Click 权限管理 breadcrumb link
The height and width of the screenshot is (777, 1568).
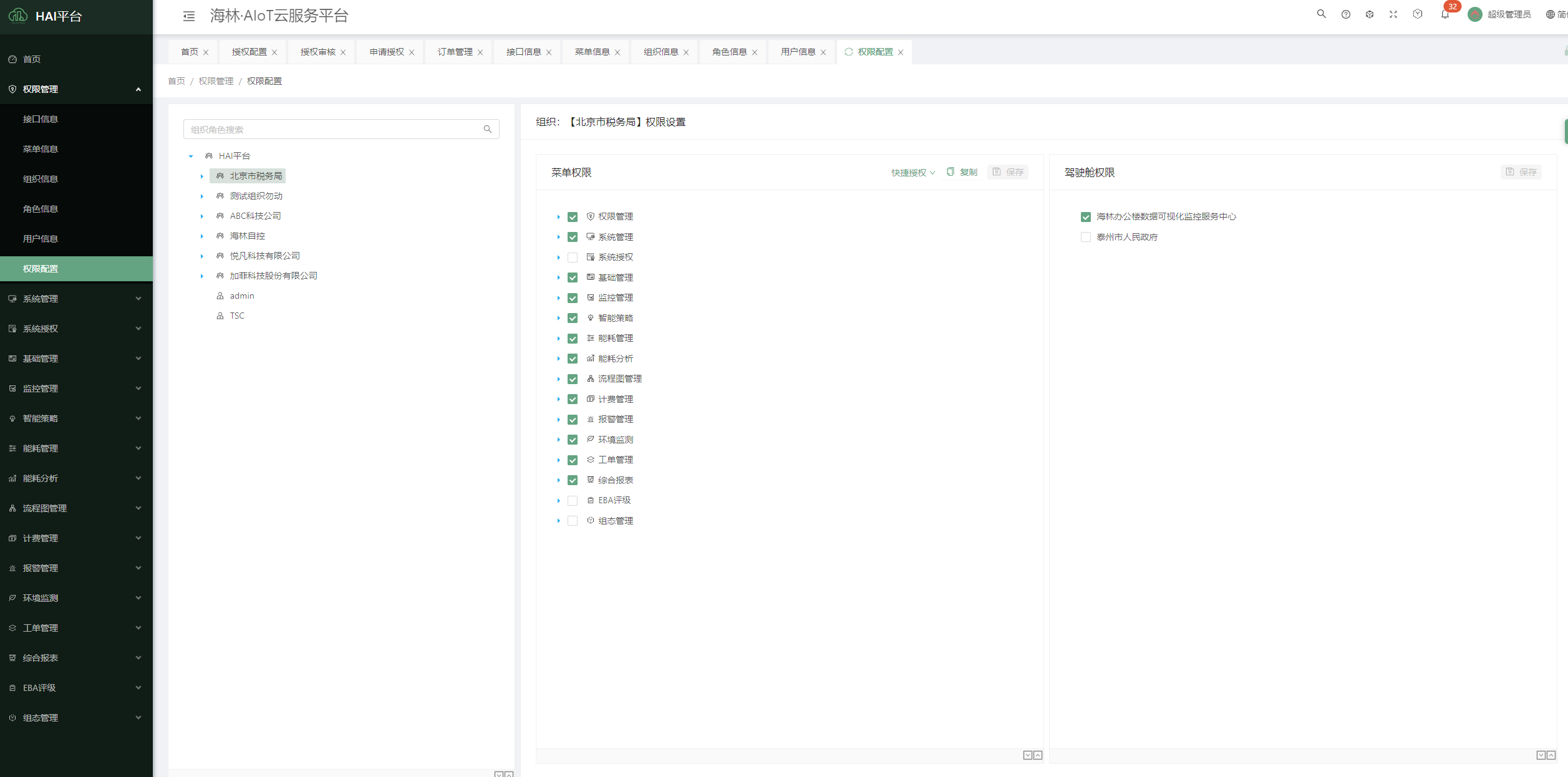(x=216, y=81)
